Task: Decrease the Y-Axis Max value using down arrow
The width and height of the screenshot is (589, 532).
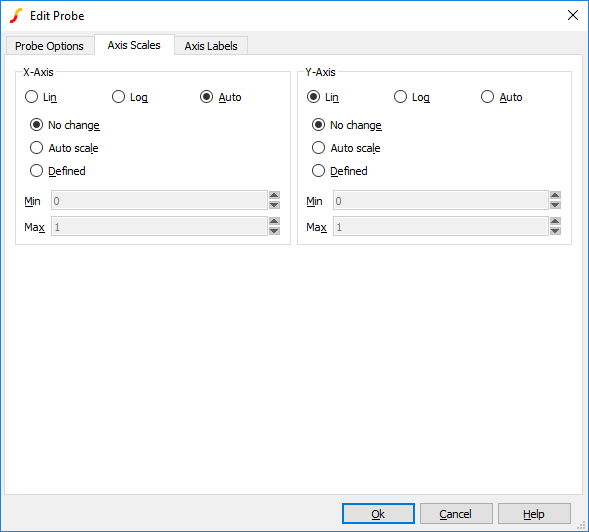Action: 555,231
